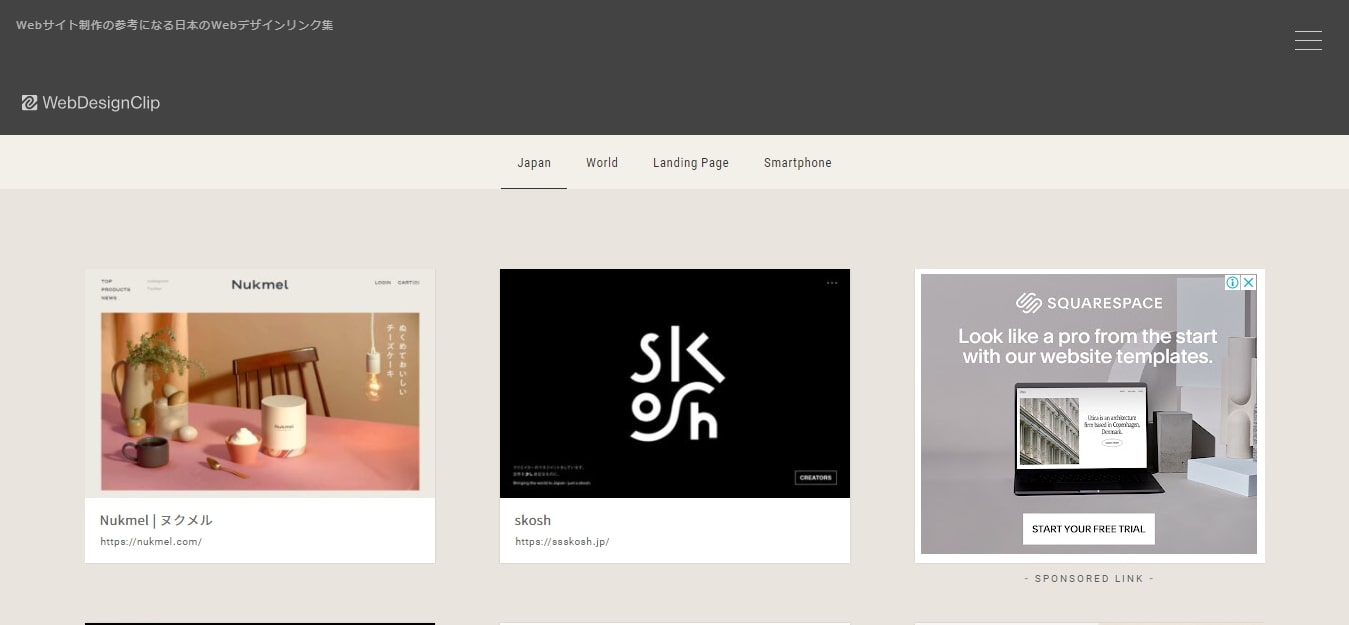Screen dimensions: 1349x625
Task: Click the "Nukmel | ヌクメル" title link
Action: (156, 520)
